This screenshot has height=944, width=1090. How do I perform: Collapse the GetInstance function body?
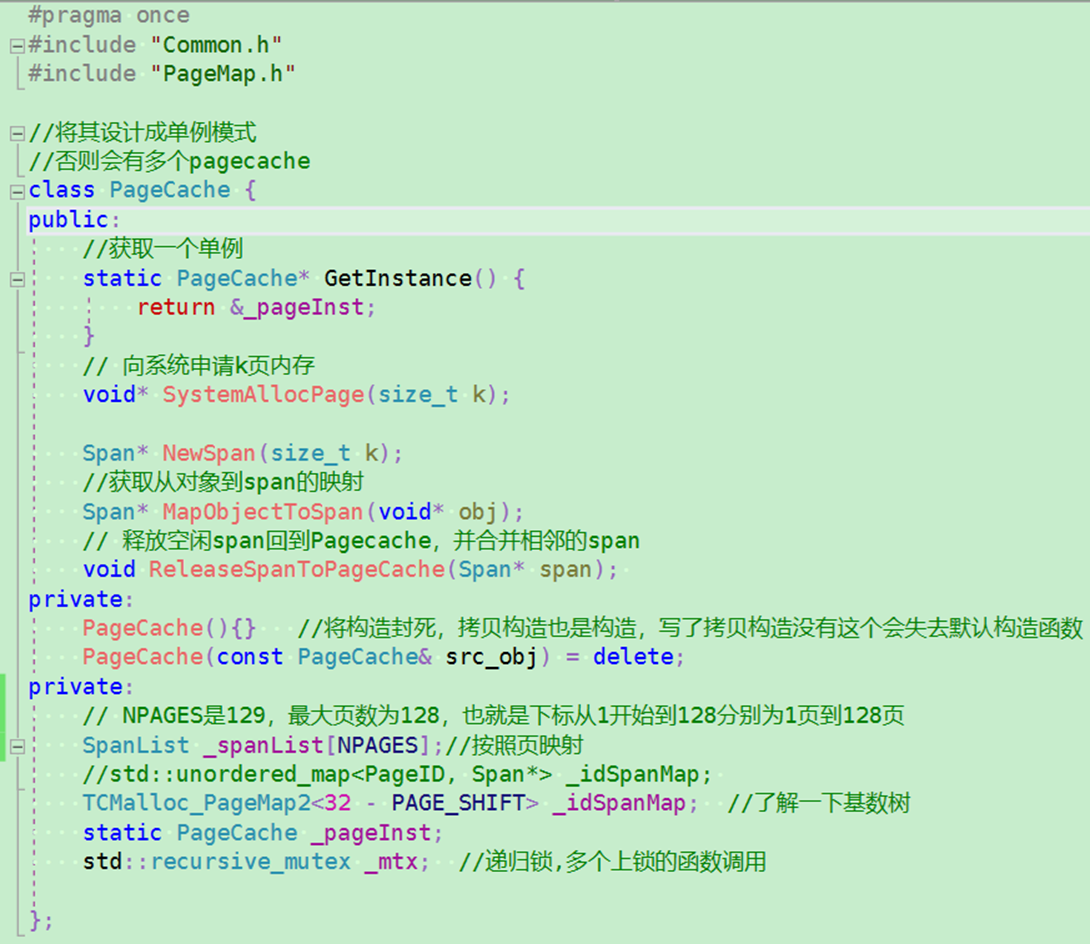click(x=16, y=279)
